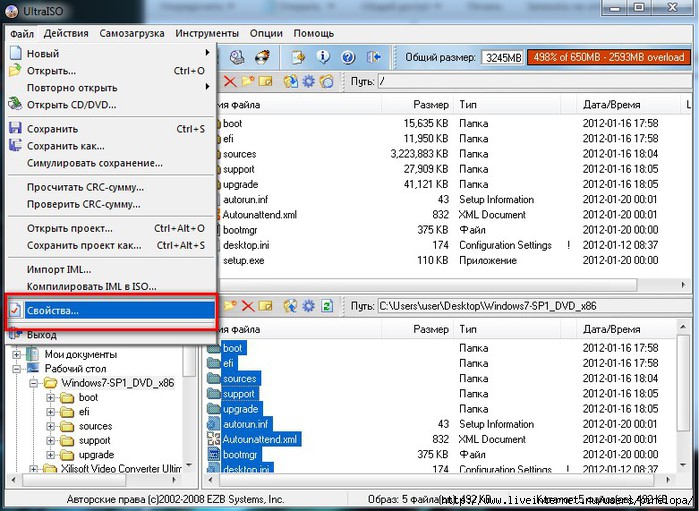Click the red X delete icon in the lower local pane toolbar

coord(250,305)
